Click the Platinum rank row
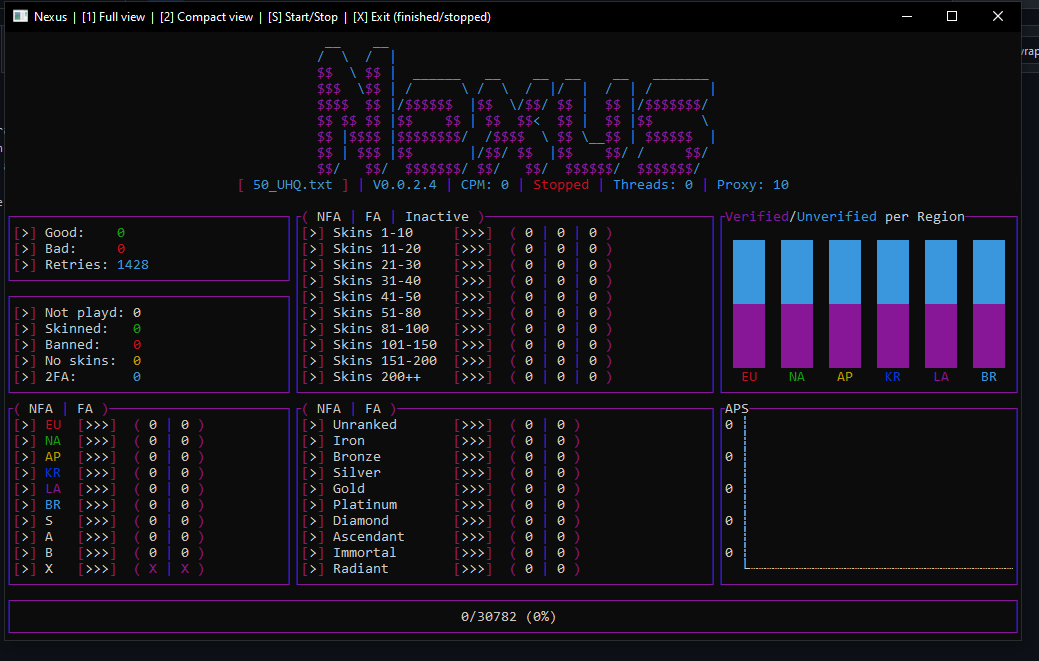This screenshot has height=661, width=1039. click(441, 505)
